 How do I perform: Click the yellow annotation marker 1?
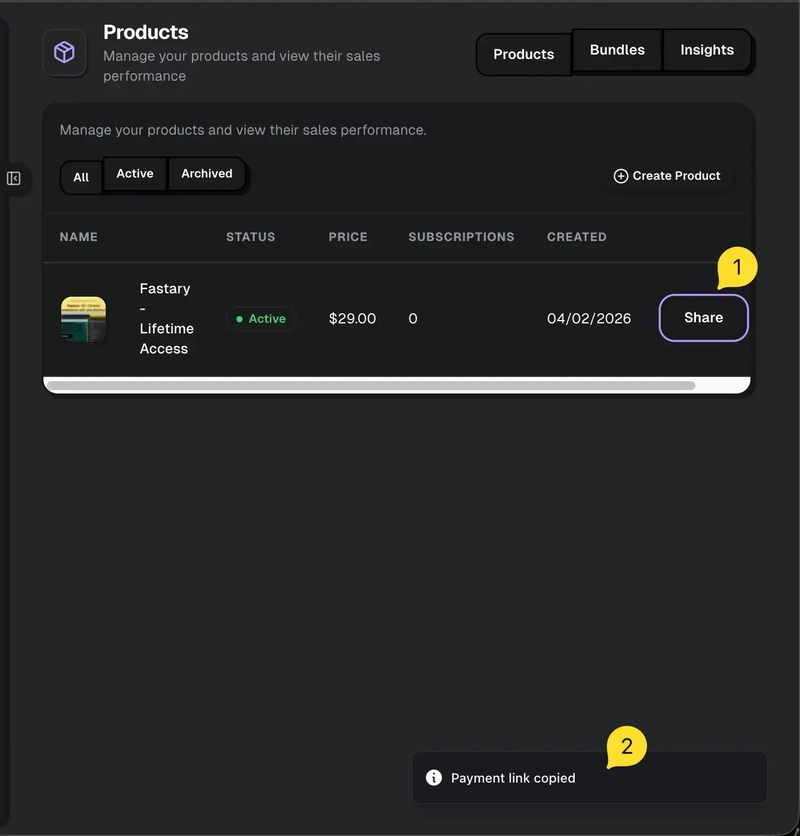737,268
